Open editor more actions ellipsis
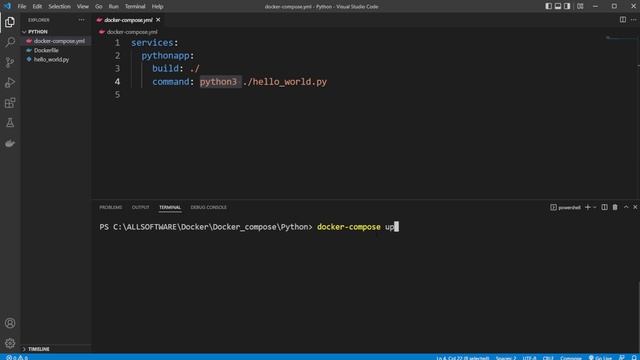 pos(633,20)
